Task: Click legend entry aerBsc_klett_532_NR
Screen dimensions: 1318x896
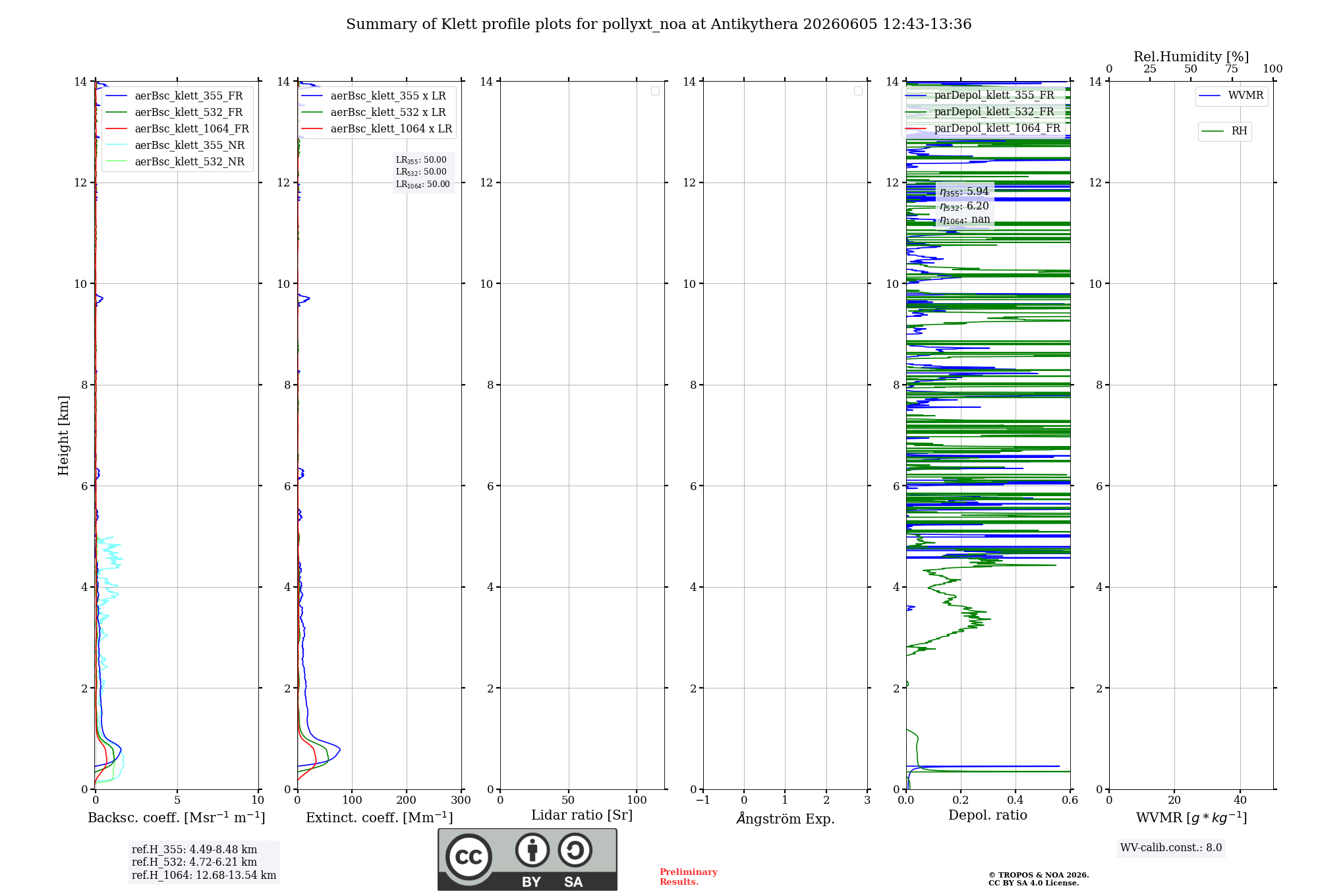Action: point(175,162)
